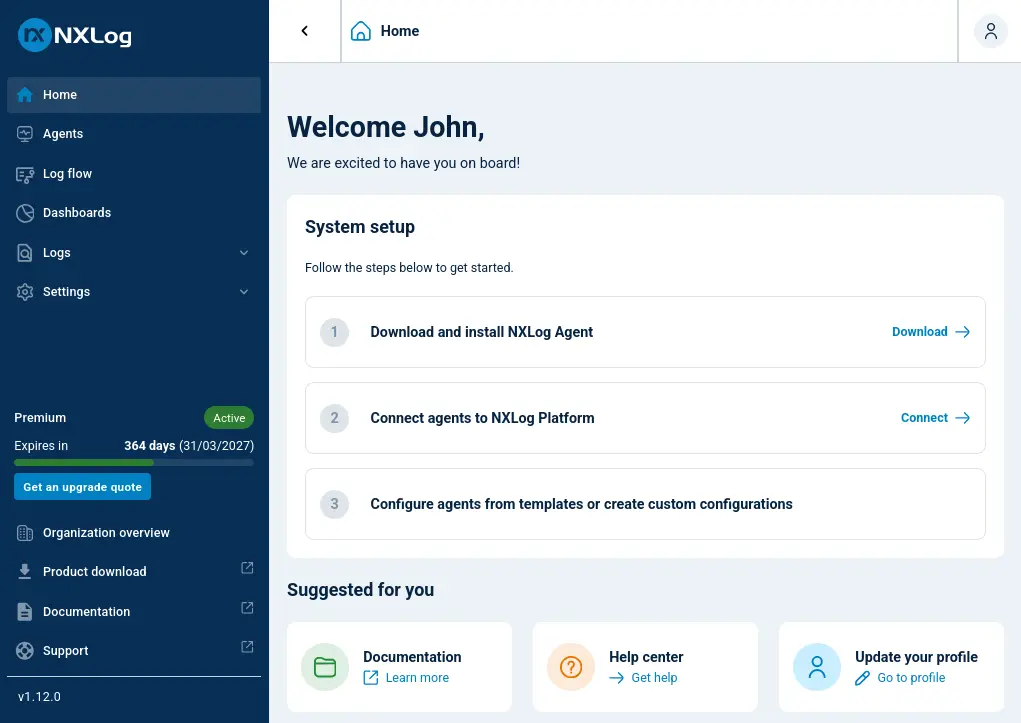Click the Logs search document icon

[25, 253]
